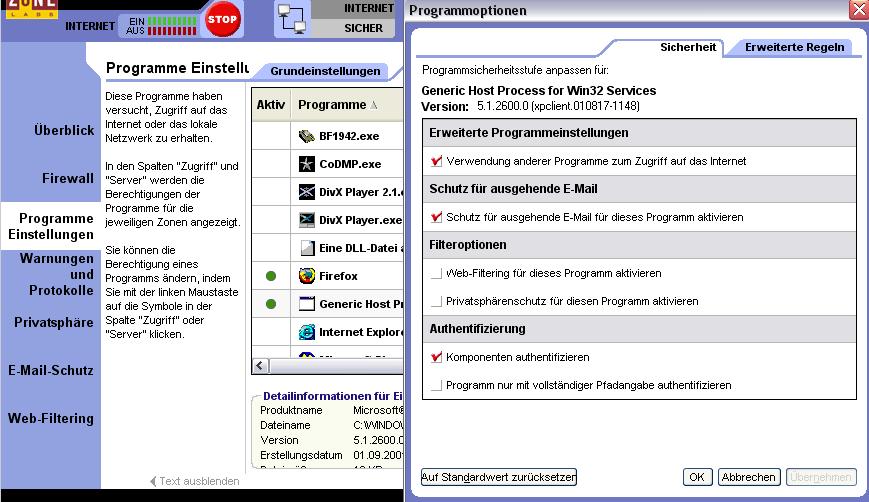
Task: Click the OK button
Action: click(x=697, y=477)
